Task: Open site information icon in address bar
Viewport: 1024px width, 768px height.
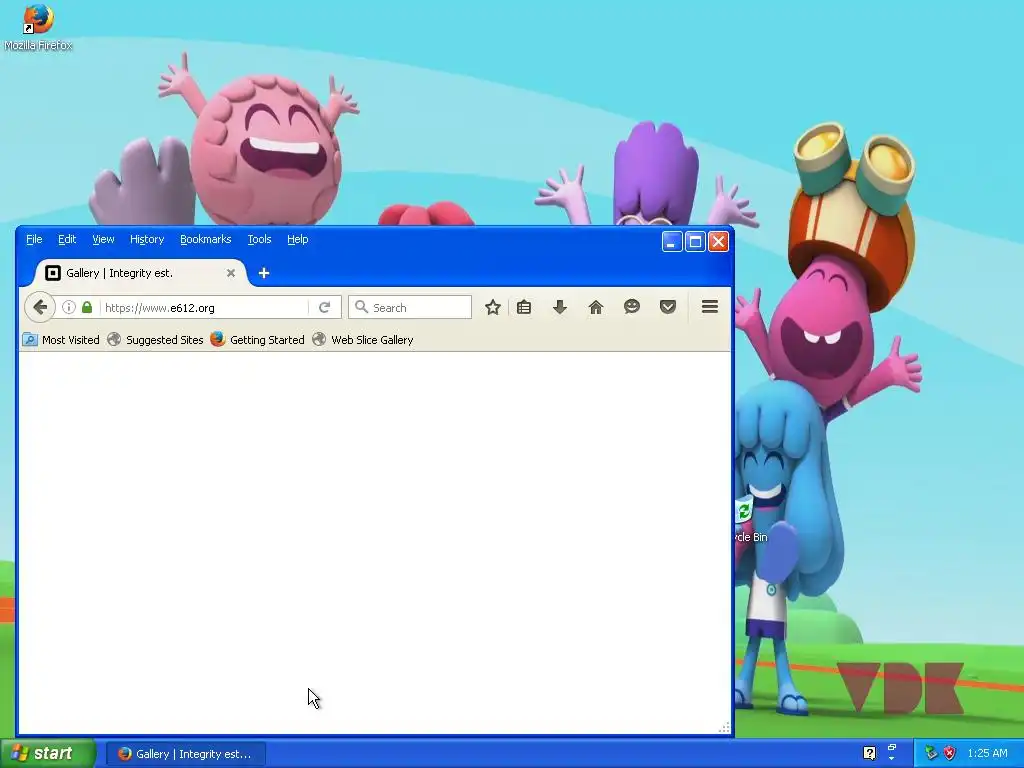Action: [x=69, y=307]
